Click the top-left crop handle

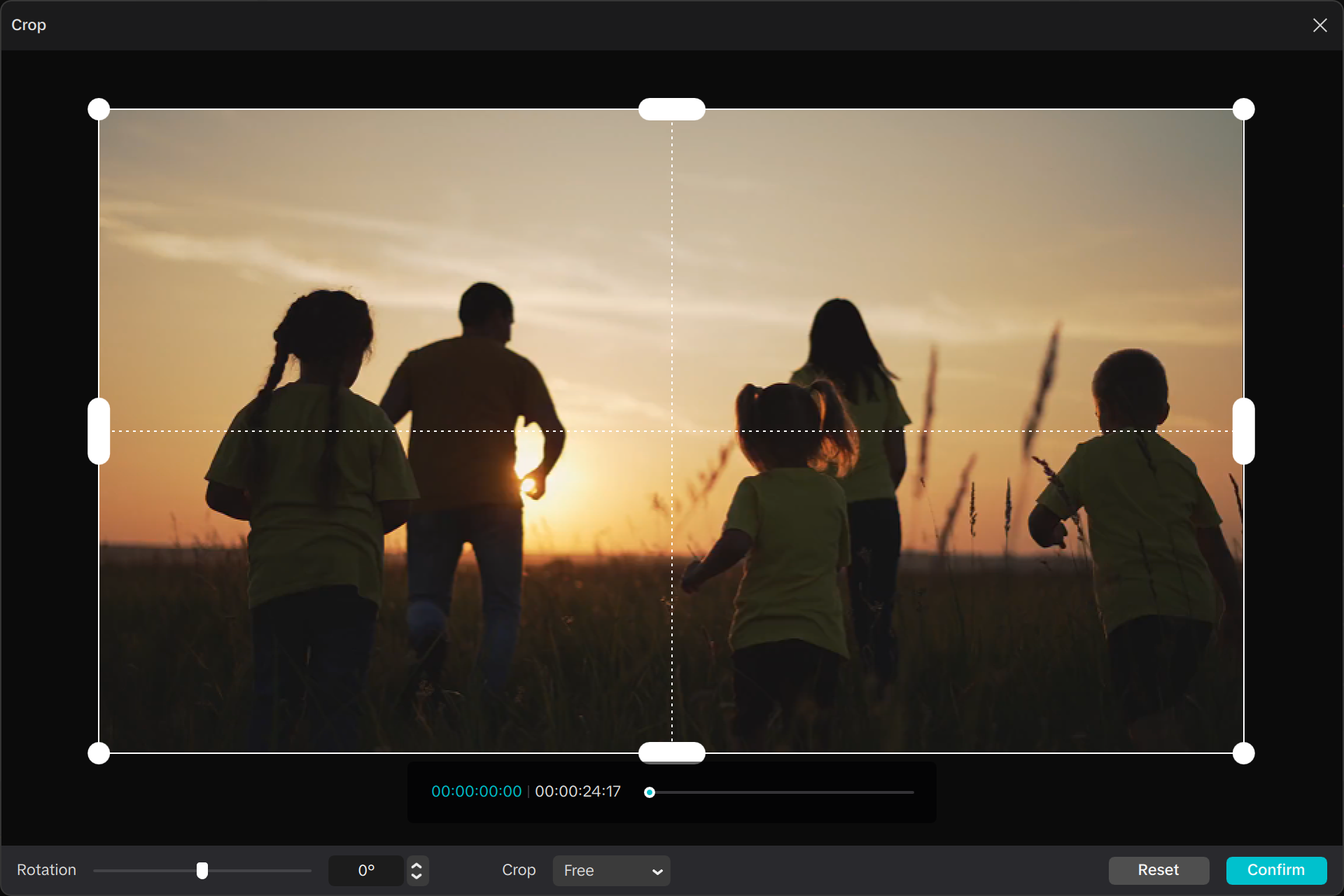pyautogui.click(x=99, y=108)
